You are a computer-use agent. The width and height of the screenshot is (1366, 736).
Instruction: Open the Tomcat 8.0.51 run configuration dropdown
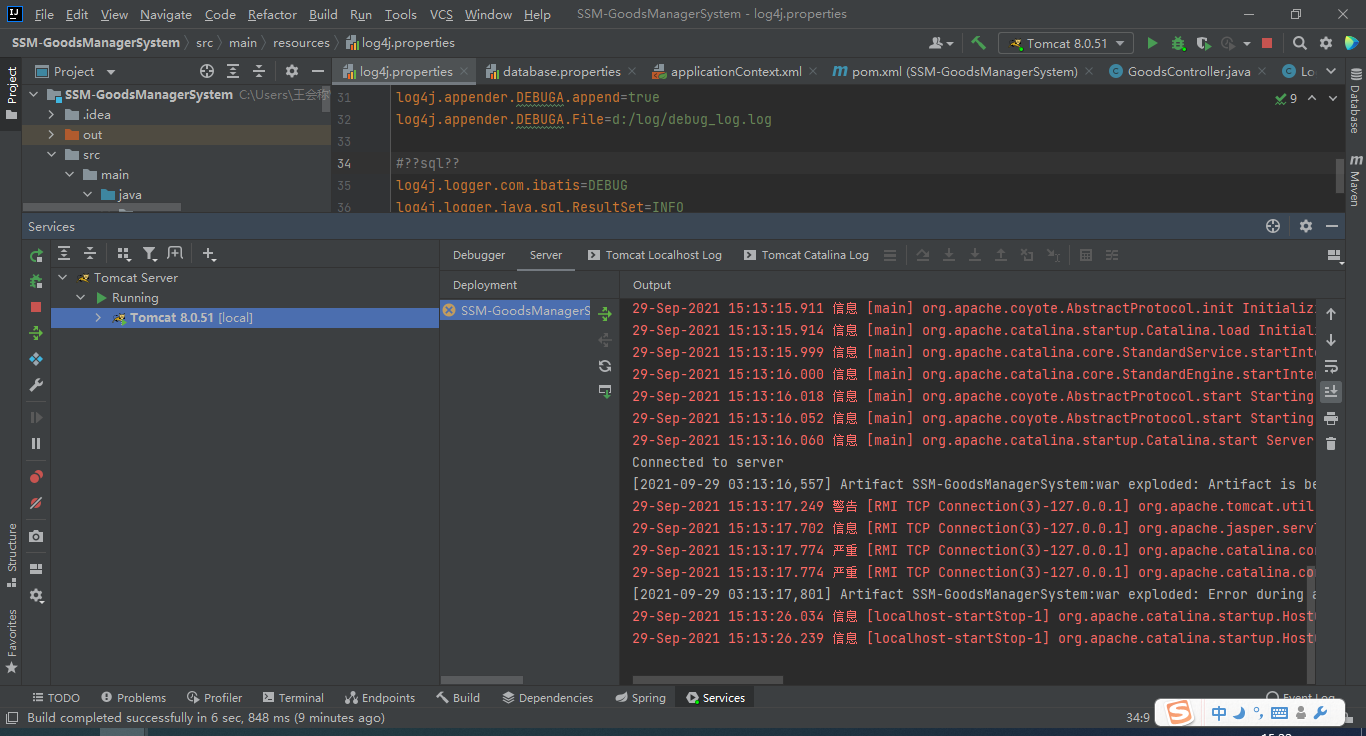(x=1067, y=43)
